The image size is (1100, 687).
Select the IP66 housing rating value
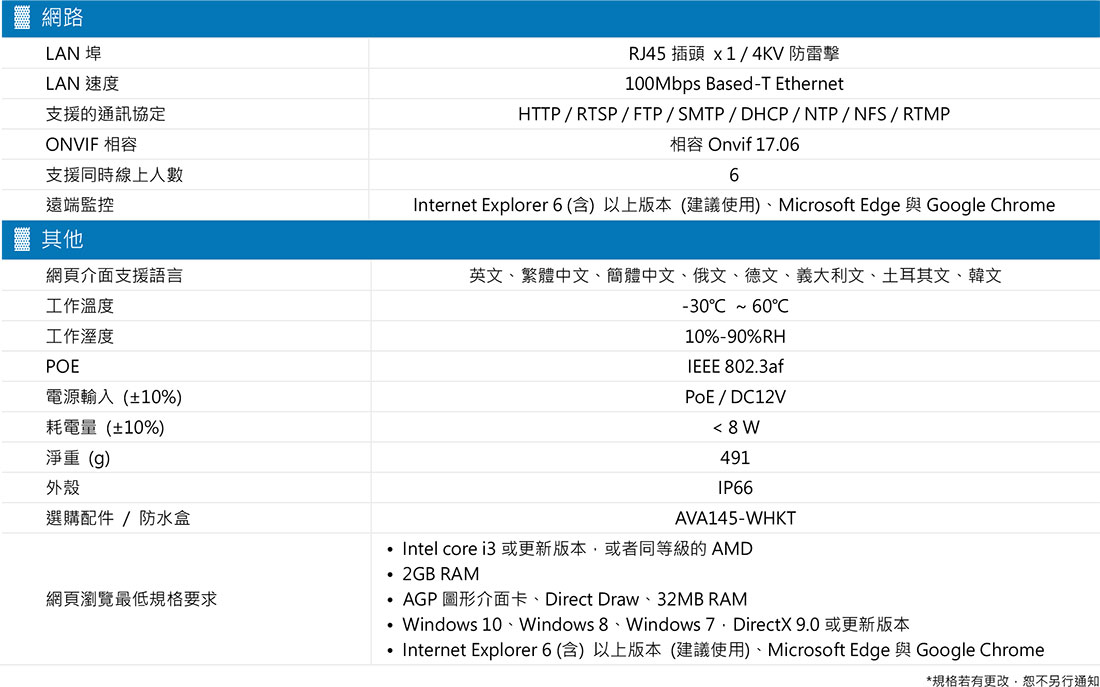click(735, 488)
